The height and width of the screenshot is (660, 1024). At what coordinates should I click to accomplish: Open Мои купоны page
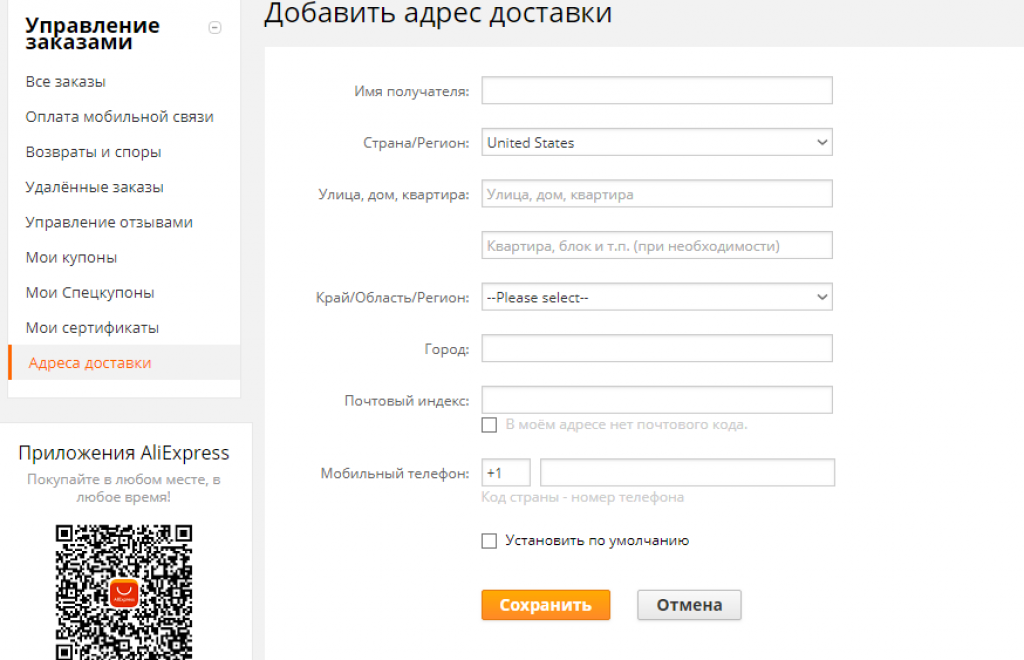coord(71,258)
